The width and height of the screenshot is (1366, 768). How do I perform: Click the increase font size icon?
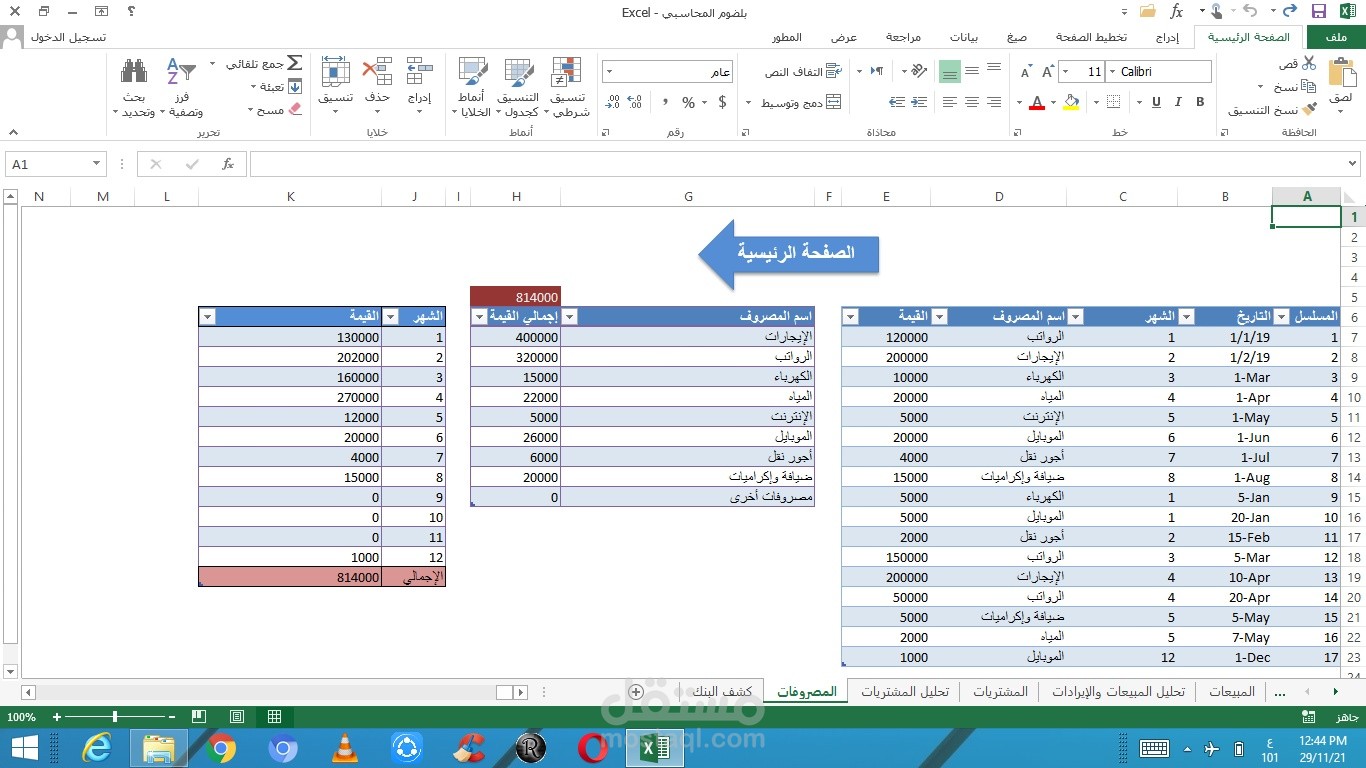tap(1048, 72)
